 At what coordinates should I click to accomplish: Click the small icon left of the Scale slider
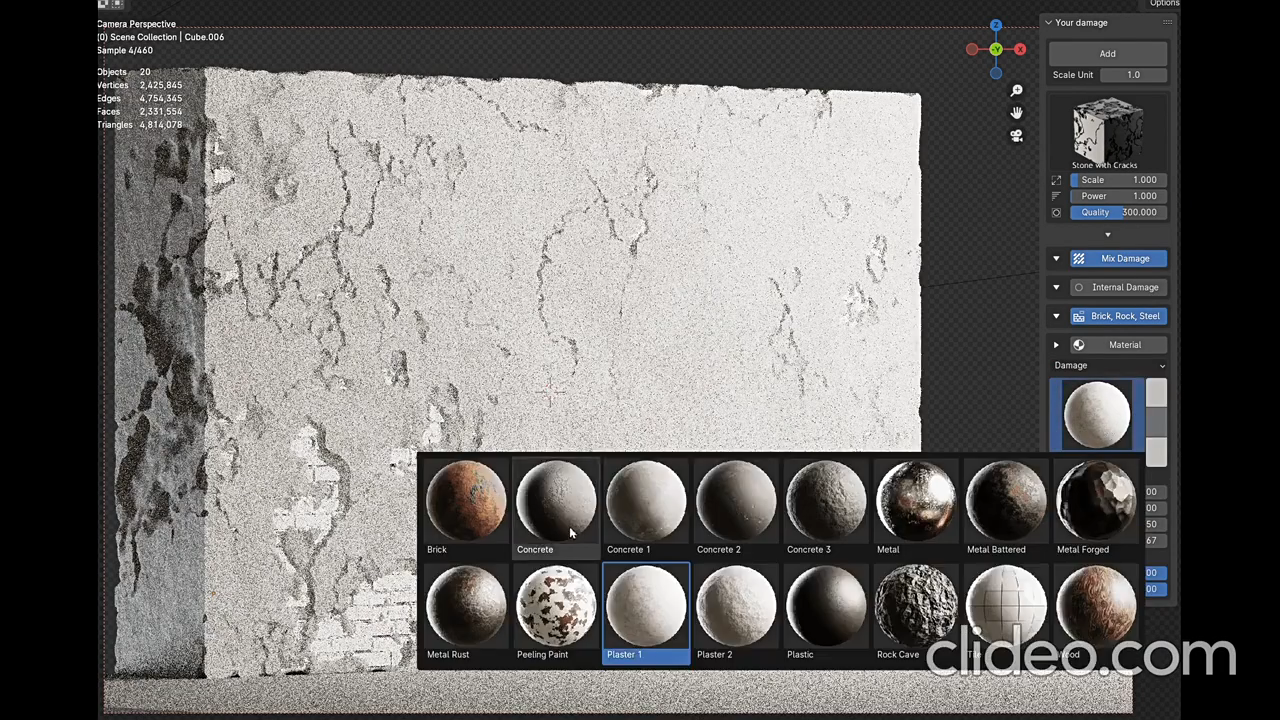[x=1056, y=180]
